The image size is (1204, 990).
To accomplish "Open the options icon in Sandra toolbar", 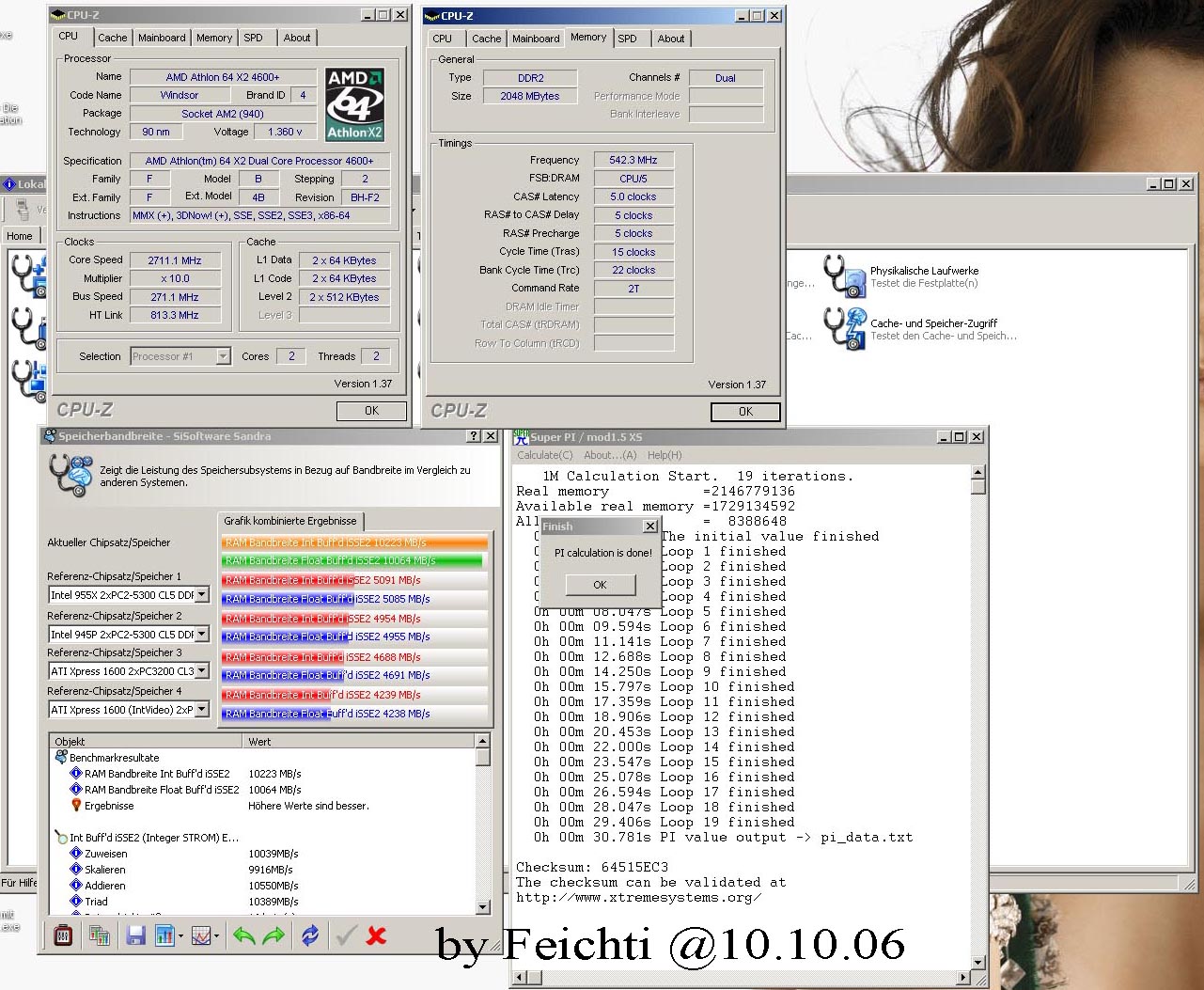I will coord(63,935).
